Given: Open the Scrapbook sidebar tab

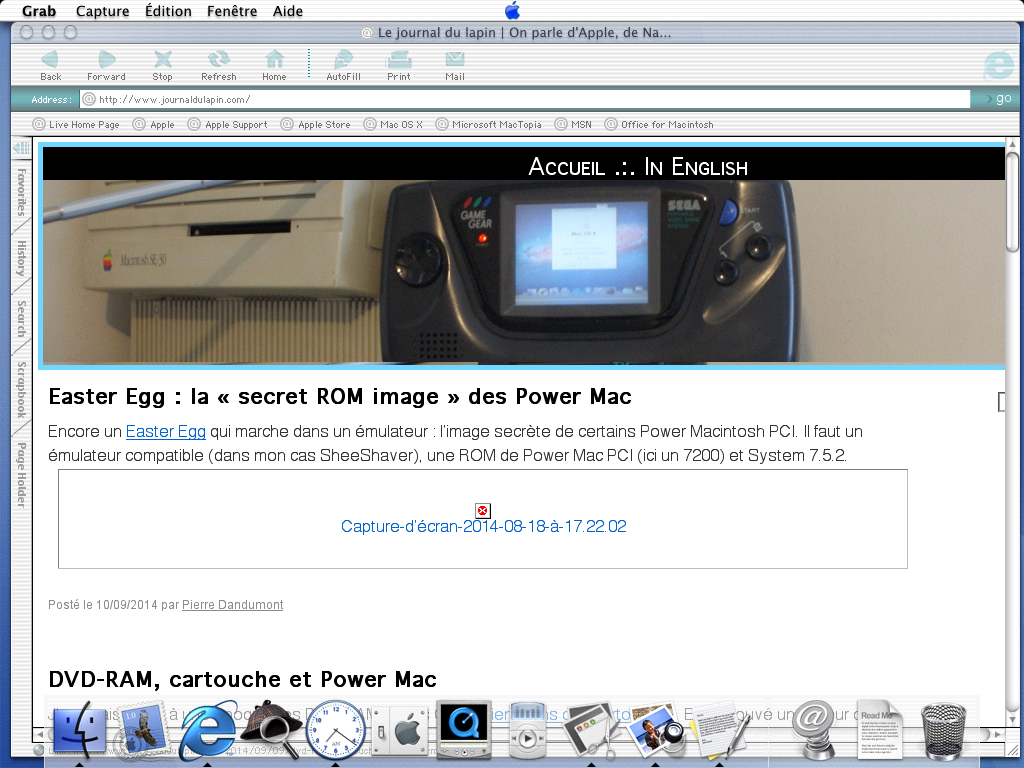Looking at the screenshot, I should 22,389.
